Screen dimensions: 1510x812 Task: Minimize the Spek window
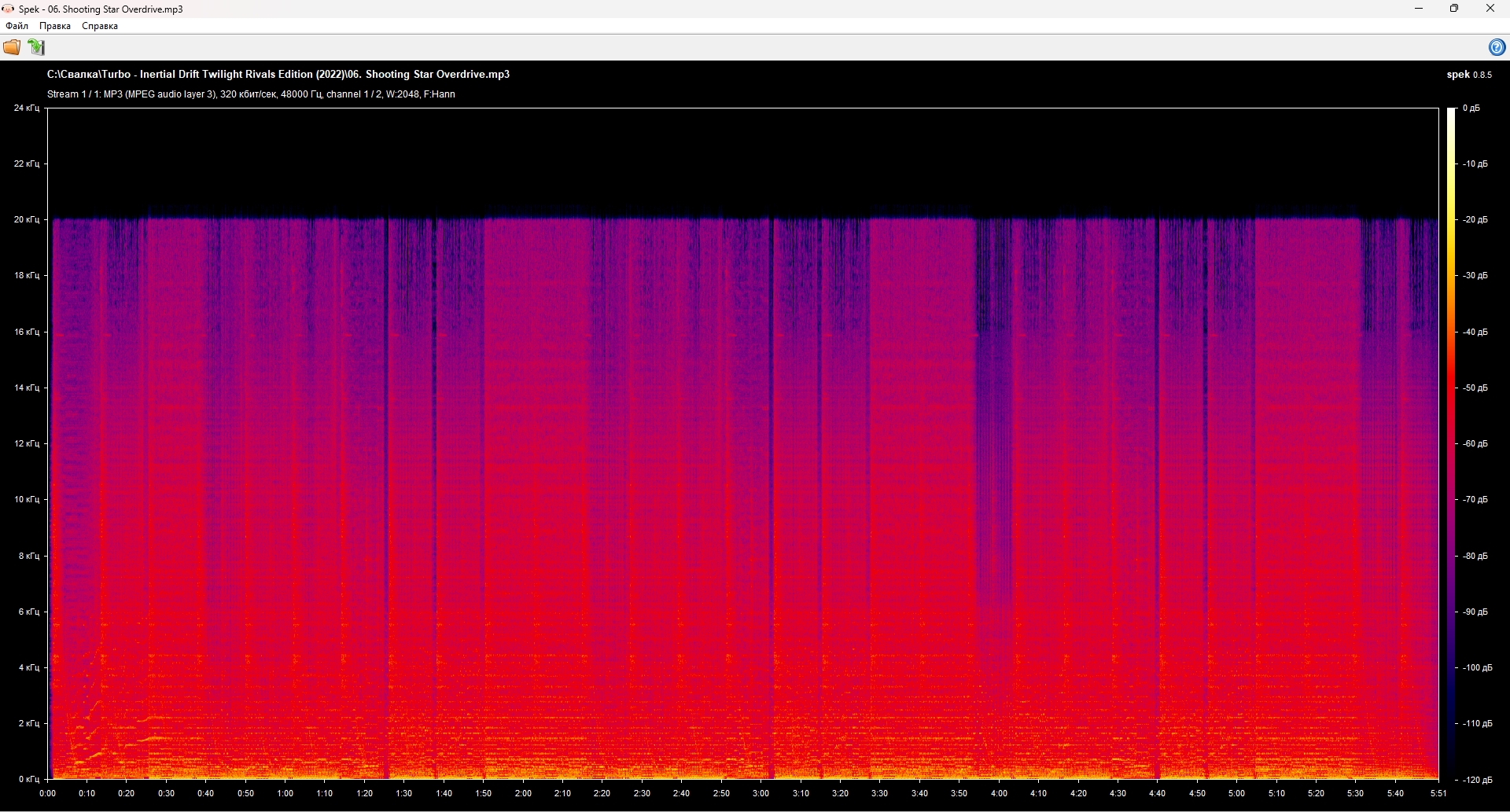pyautogui.click(x=1419, y=9)
